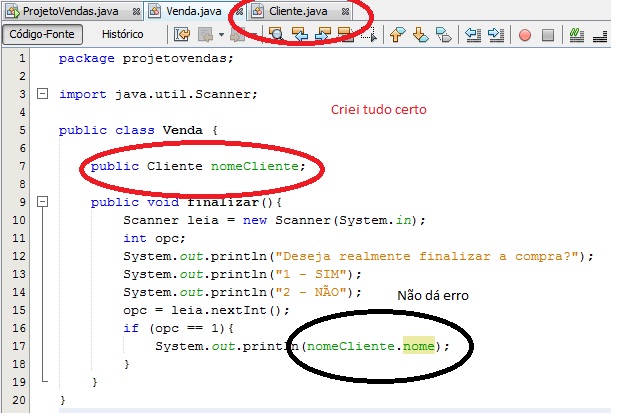Toggle bookmark on current line icon
Viewport: 624px width, 416px height.
(444, 35)
